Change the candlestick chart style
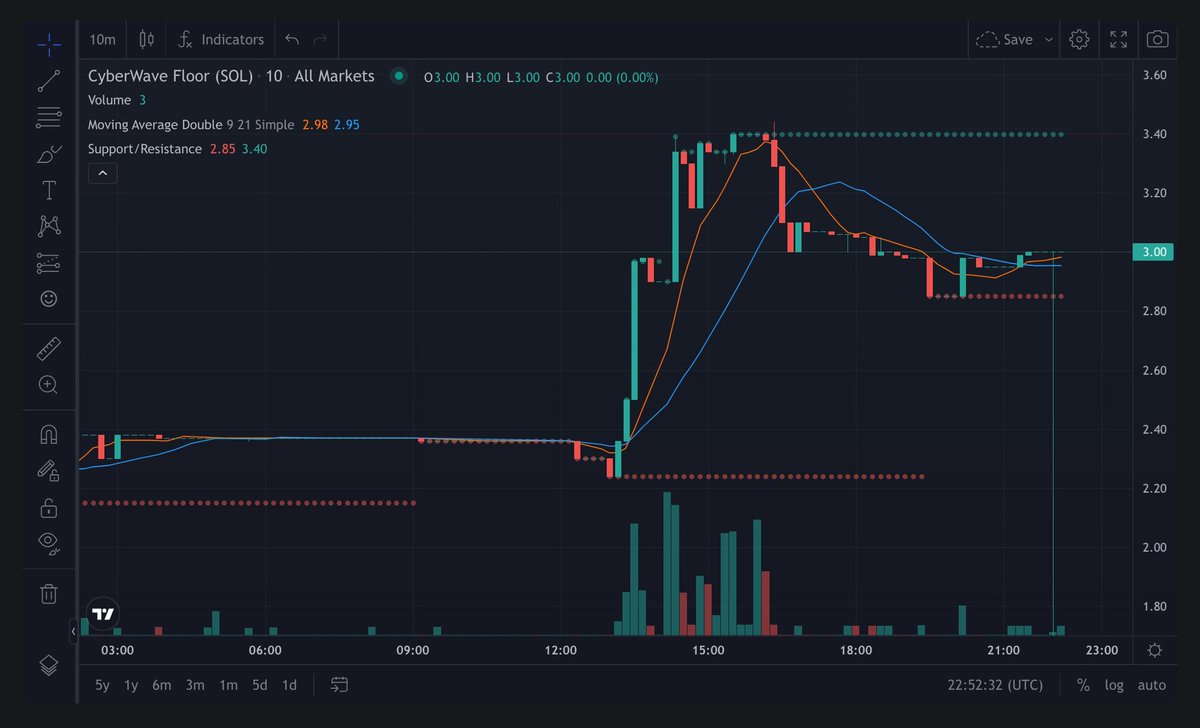 tap(147, 39)
